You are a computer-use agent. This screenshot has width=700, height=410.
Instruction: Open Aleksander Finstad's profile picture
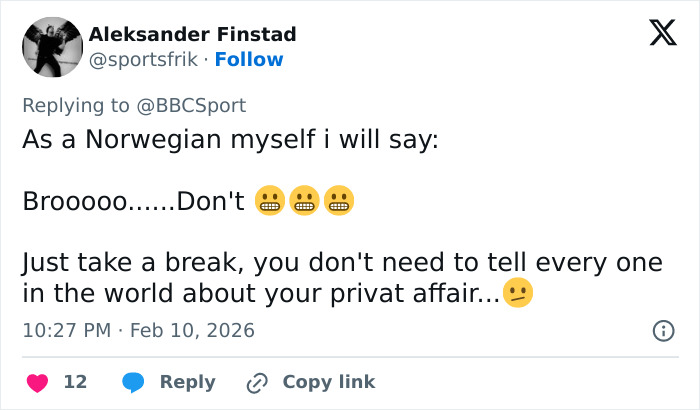pos(52,46)
